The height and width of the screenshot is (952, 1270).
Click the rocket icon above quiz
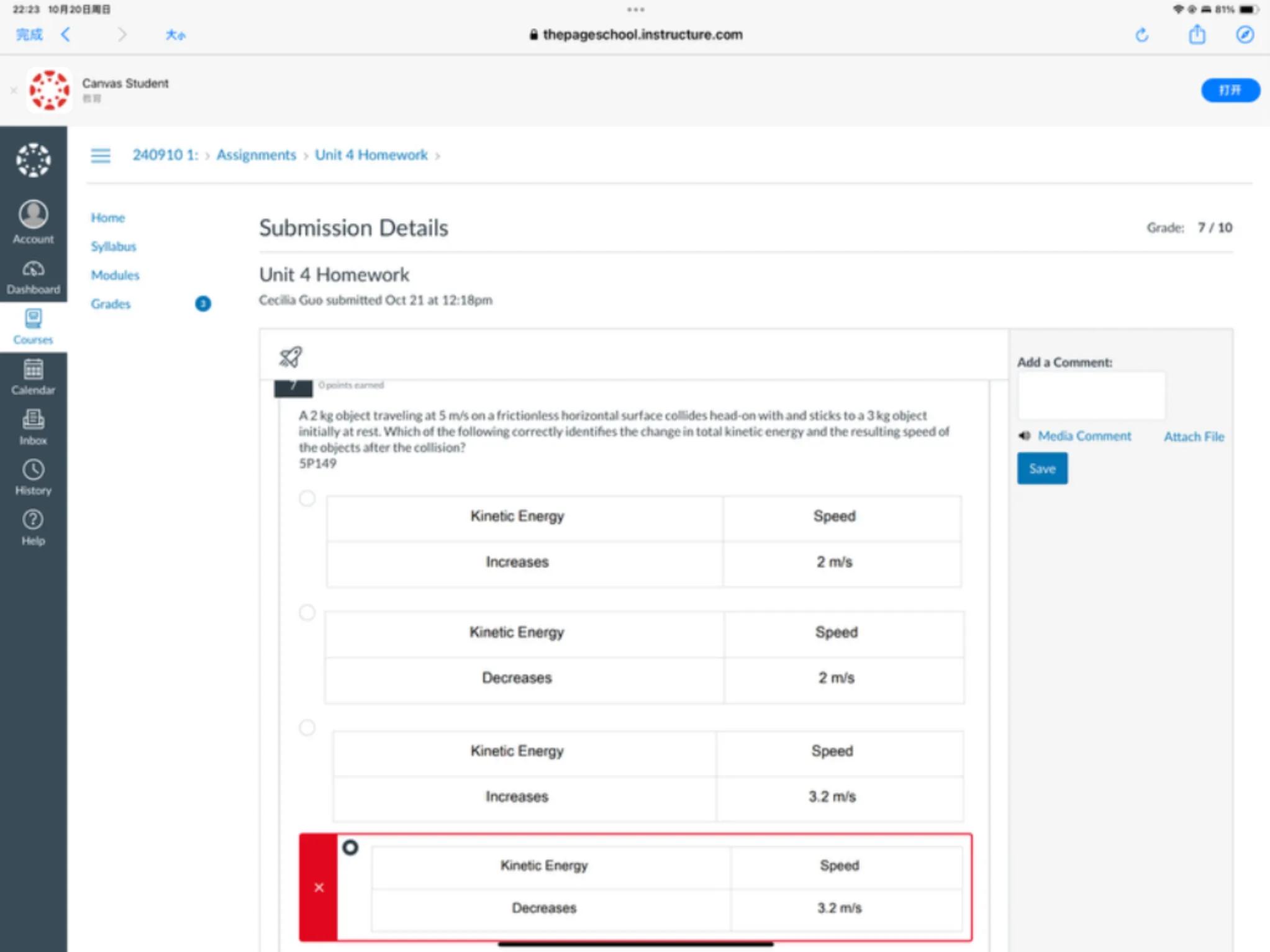[x=290, y=356]
